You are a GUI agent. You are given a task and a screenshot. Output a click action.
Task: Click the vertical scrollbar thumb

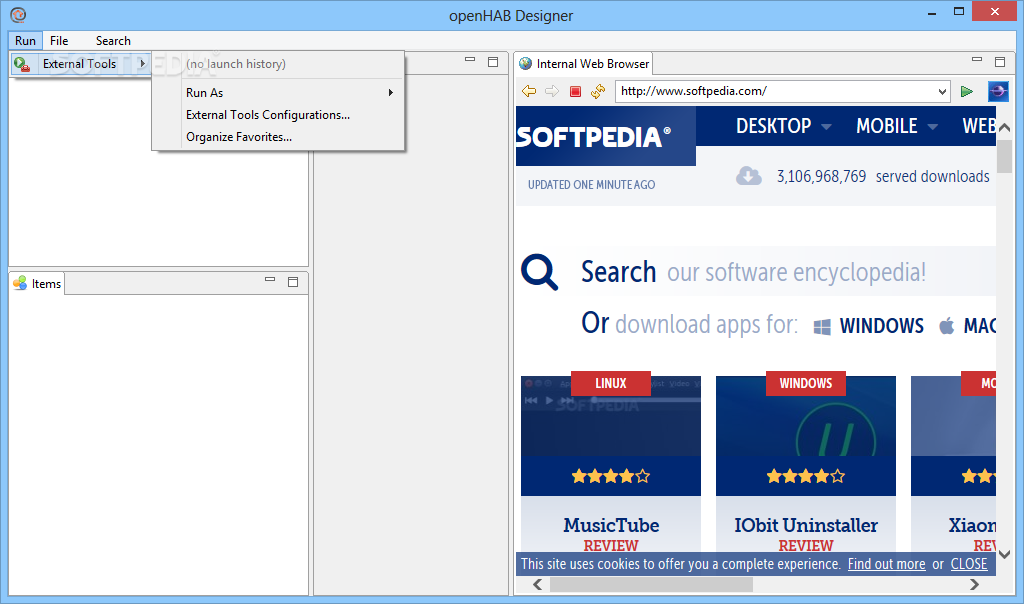[1004, 155]
